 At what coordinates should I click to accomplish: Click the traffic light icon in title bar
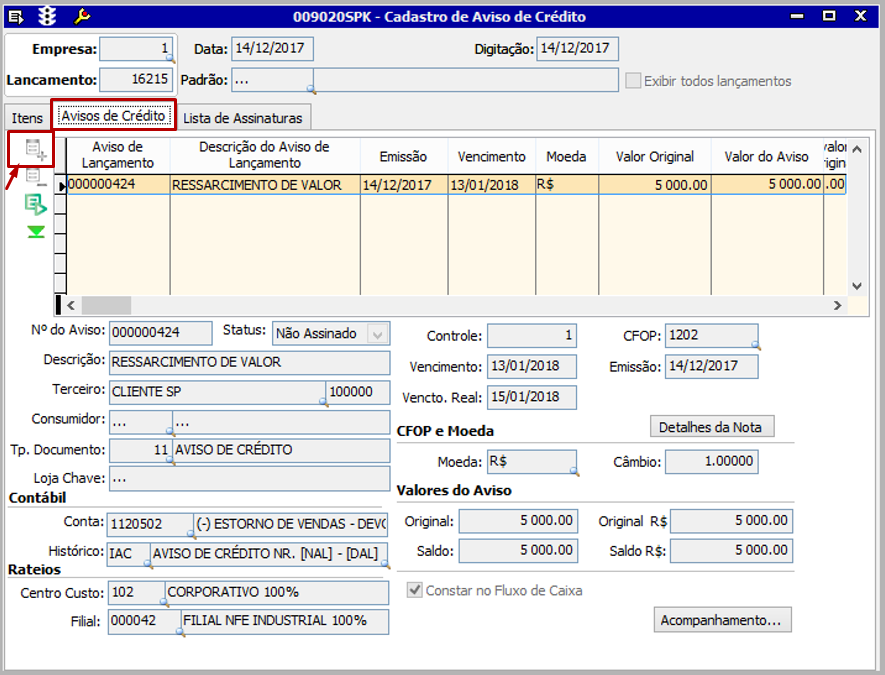47,16
